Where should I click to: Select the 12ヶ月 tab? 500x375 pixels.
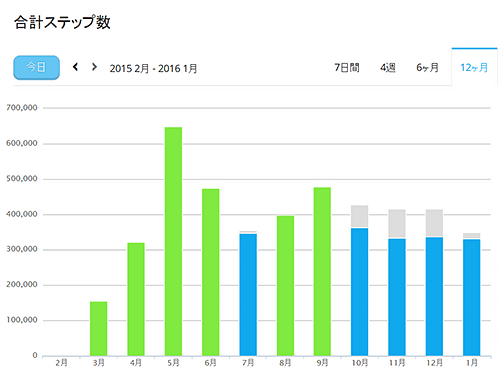click(x=474, y=68)
